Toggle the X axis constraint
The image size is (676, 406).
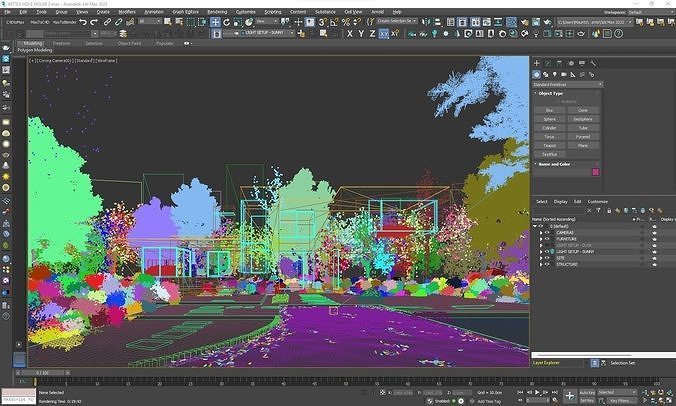(x=350, y=33)
